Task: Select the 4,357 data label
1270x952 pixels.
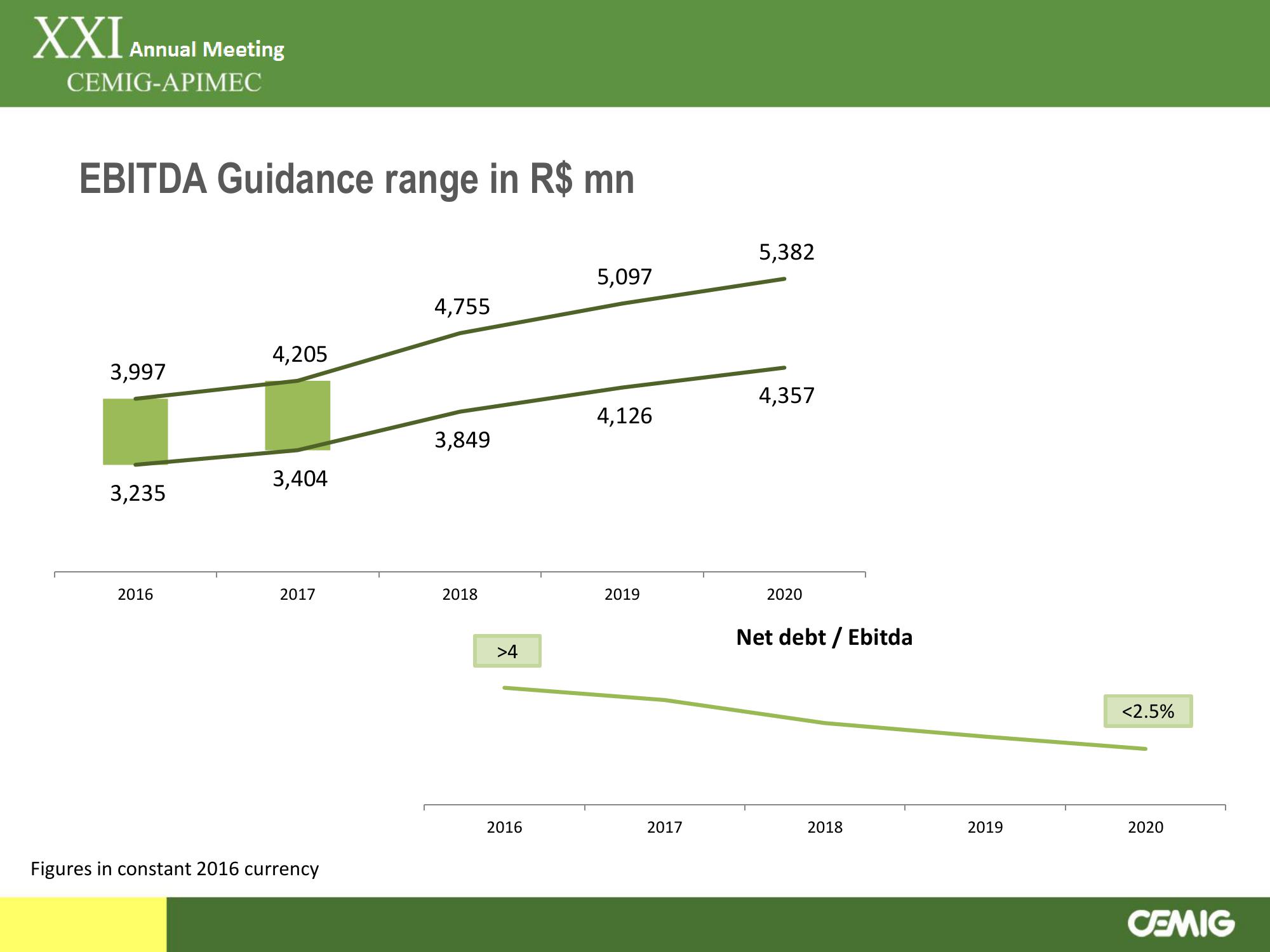Action: click(786, 396)
